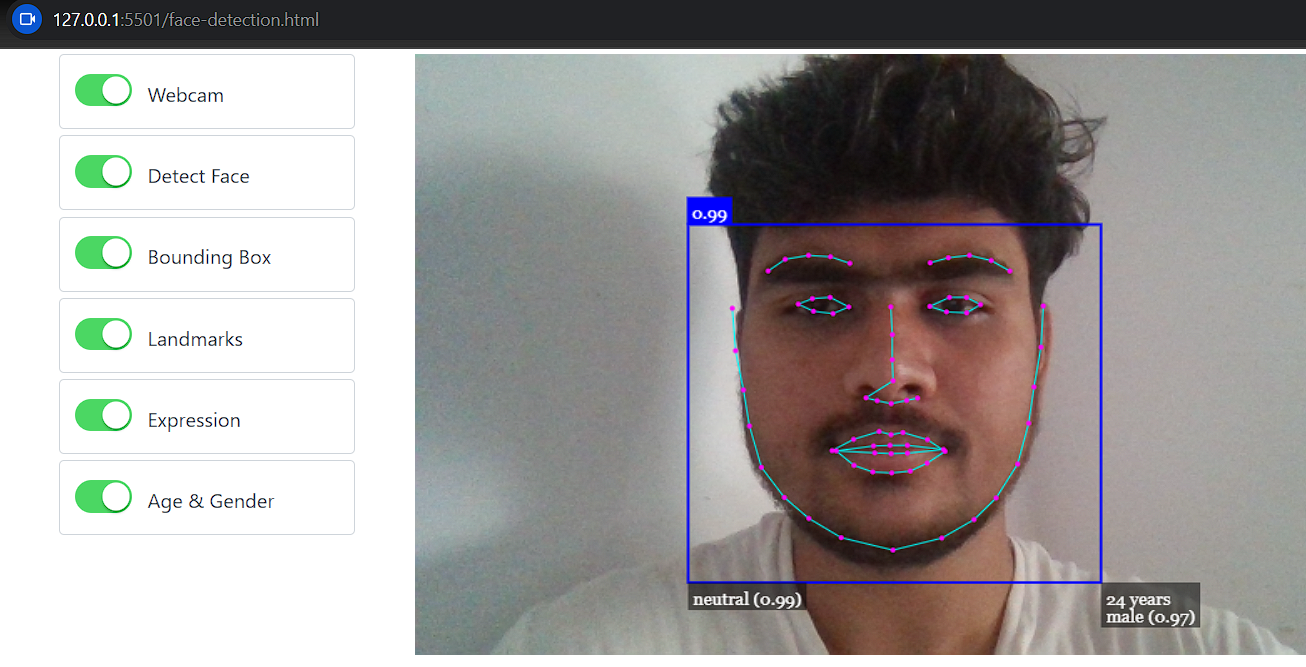Turn off the Bounding Box toggle

pos(103,252)
